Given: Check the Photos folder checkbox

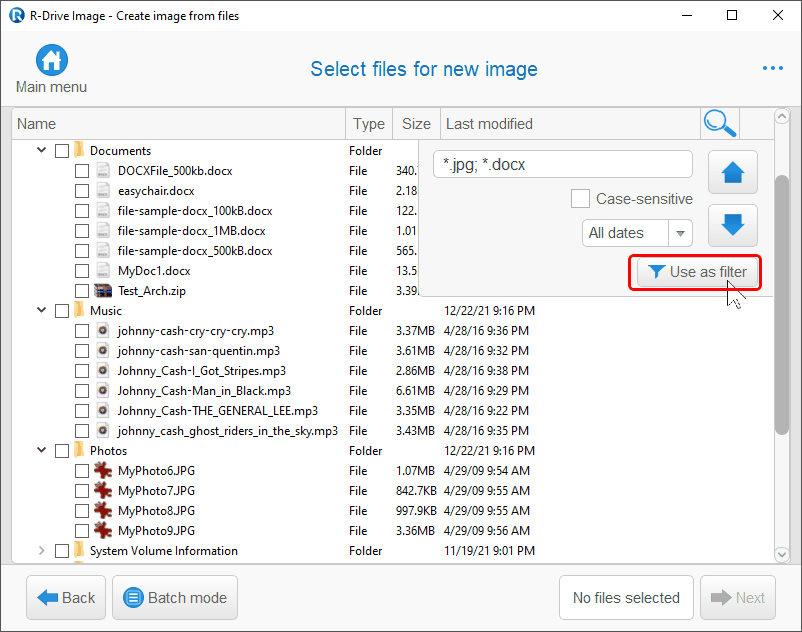Looking at the screenshot, I should 62,451.
